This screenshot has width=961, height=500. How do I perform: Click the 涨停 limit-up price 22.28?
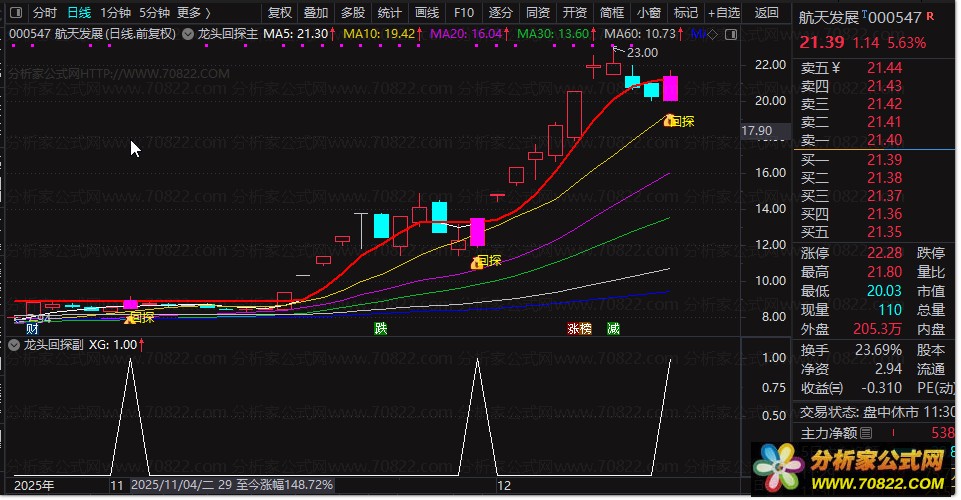tap(884, 253)
